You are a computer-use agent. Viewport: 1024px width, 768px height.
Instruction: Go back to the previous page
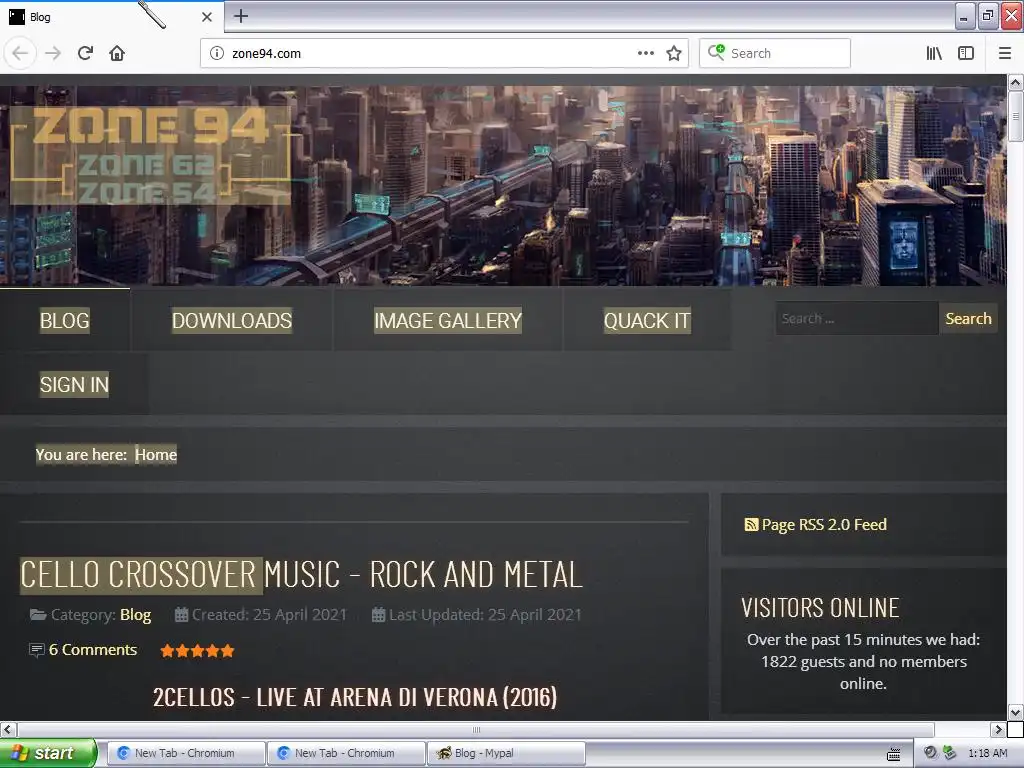[20, 53]
